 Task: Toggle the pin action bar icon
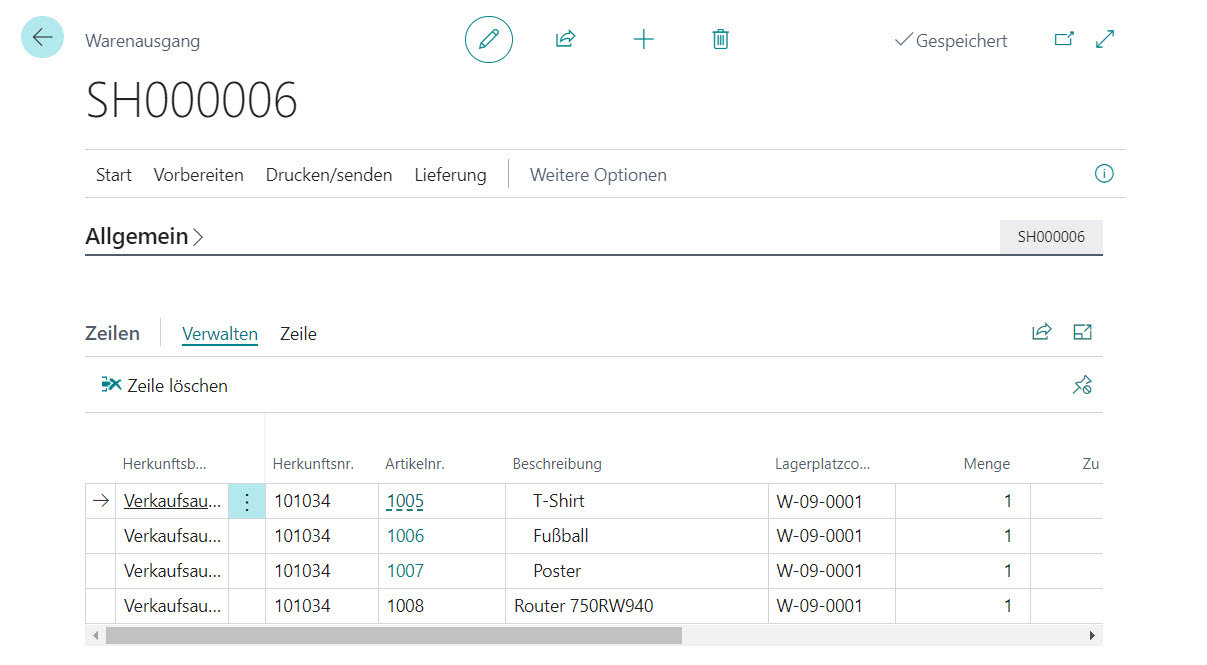1082,385
